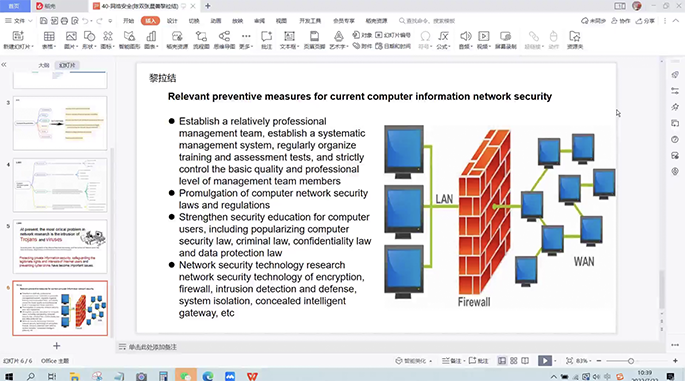Click the Collaborate (协作) button
This screenshot has width=685, height=381.
pos(620,21)
